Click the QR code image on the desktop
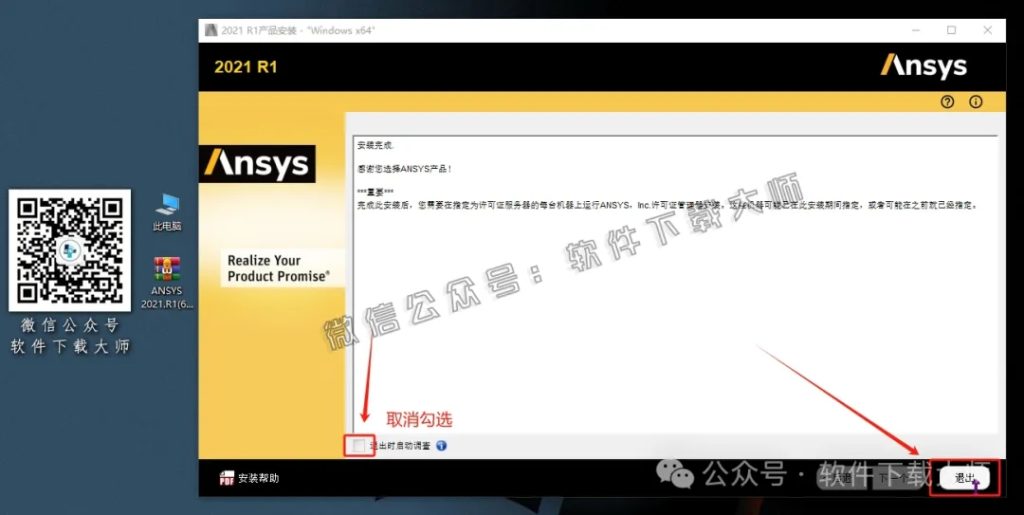 (x=70, y=250)
